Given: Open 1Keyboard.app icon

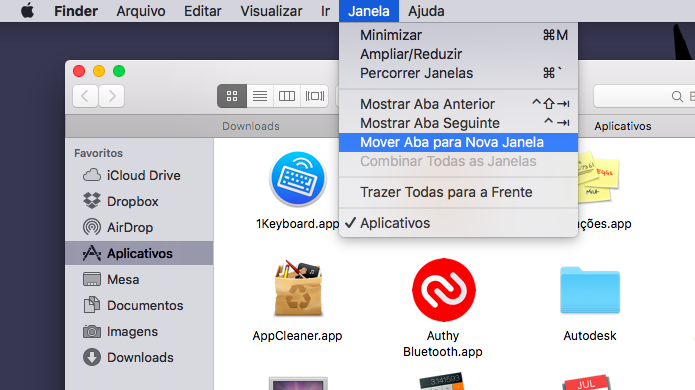Looking at the screenshot, I should tap(297, 179).
